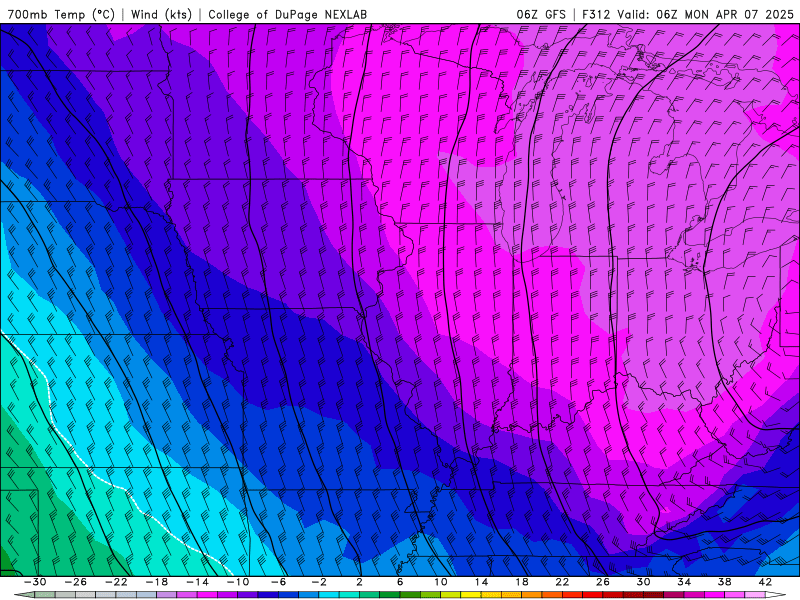This screenshot has width=800, height=600.
Task: Select the -2 temperature scale value
Action: point(319,582)
